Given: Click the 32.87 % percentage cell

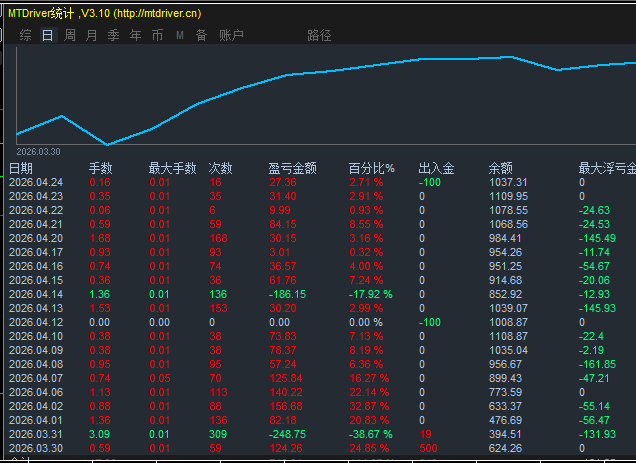Looking at the screenshot, I should (x=369, y=406).
